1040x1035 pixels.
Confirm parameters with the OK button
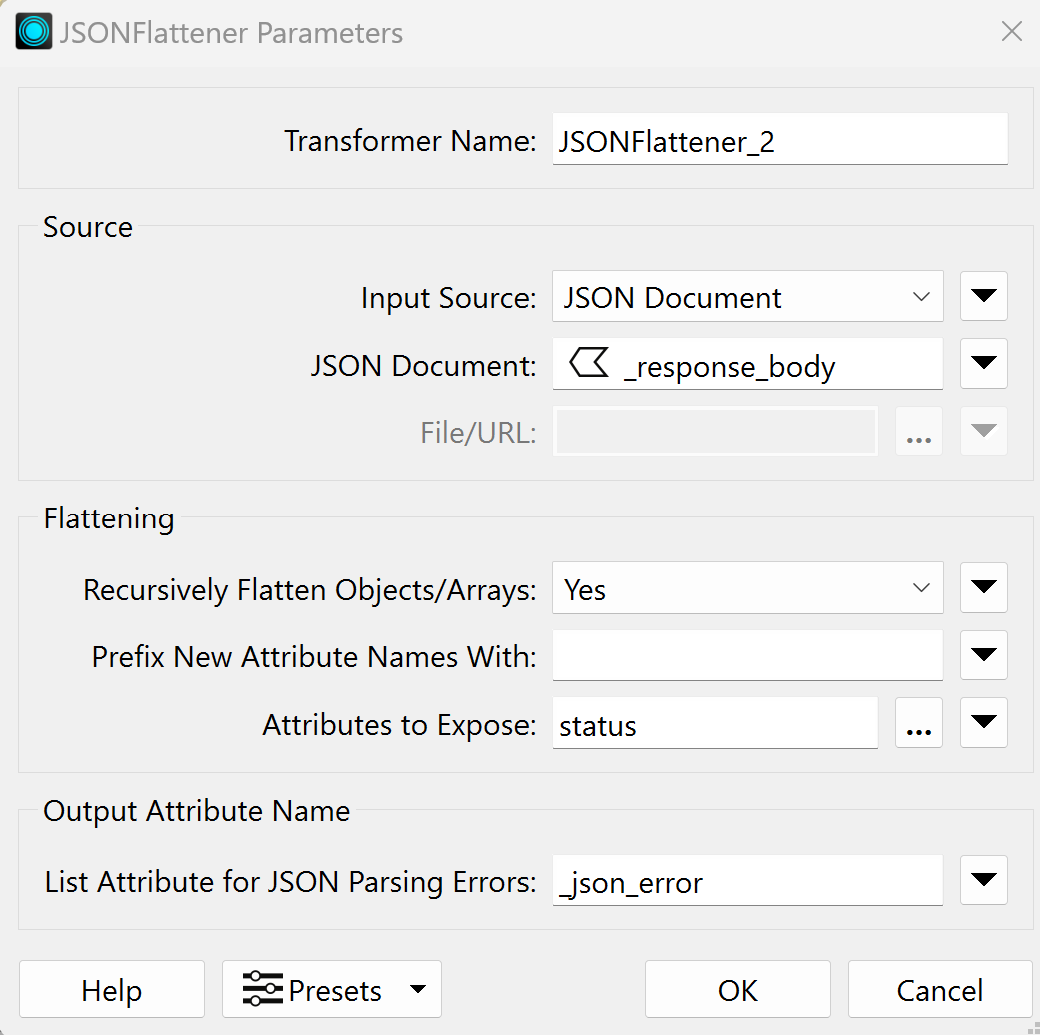pyautogui.click(x=737, y=990)
